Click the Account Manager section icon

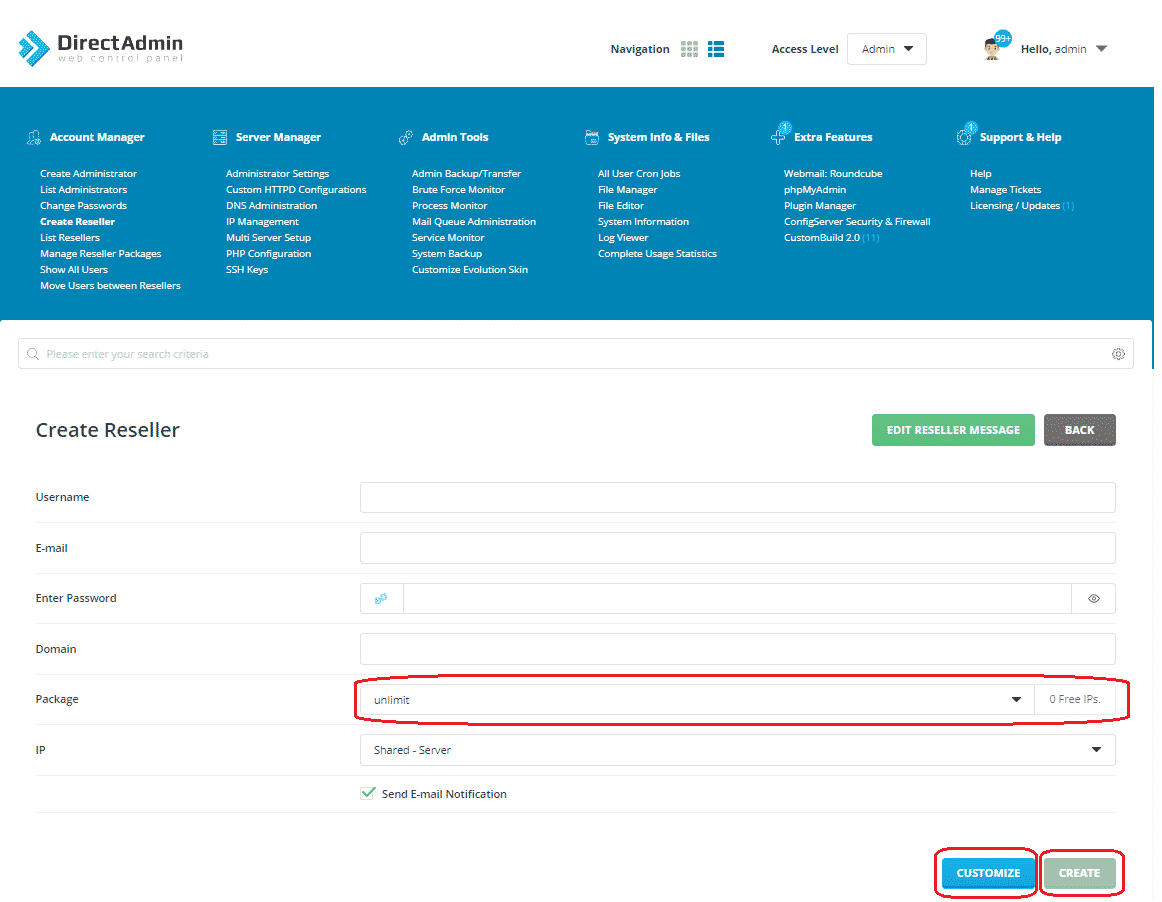click(x=34, y=137)
